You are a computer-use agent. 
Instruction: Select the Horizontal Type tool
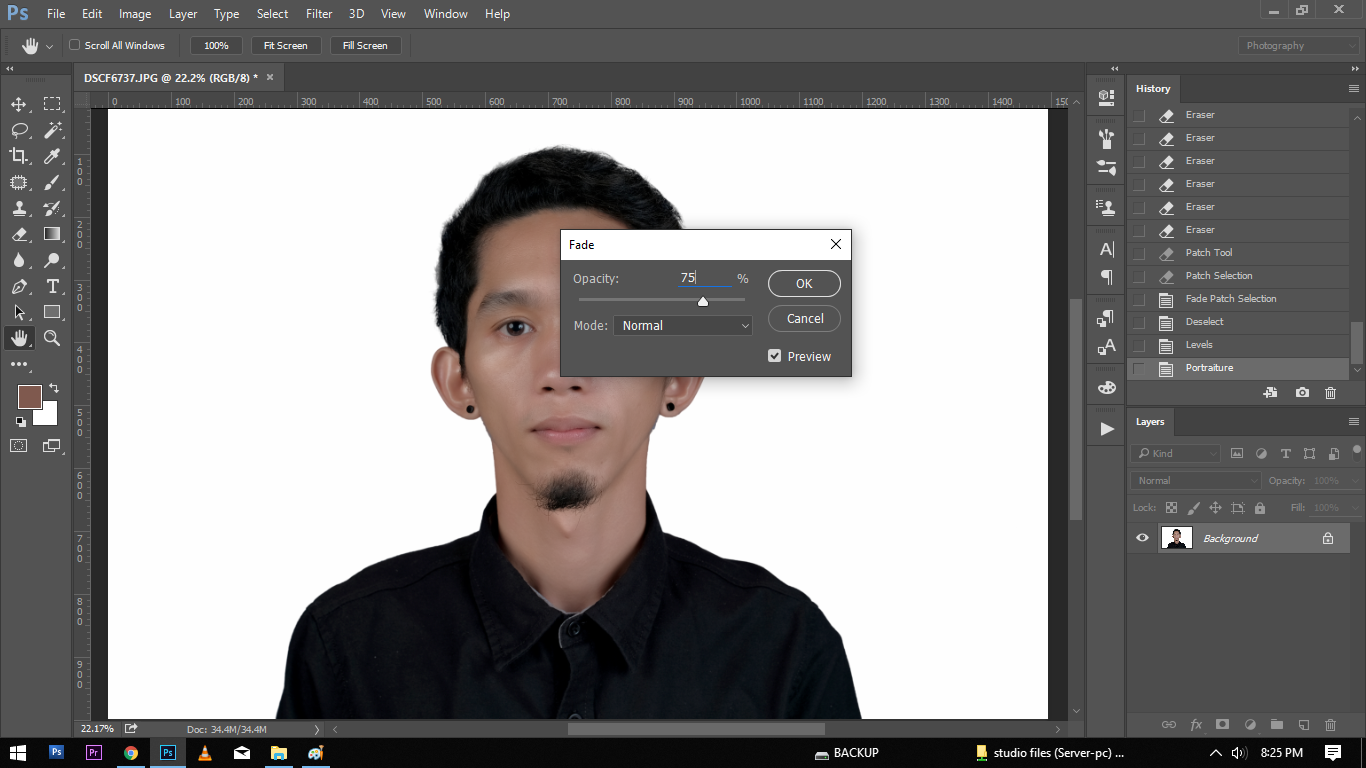point(52,286)
